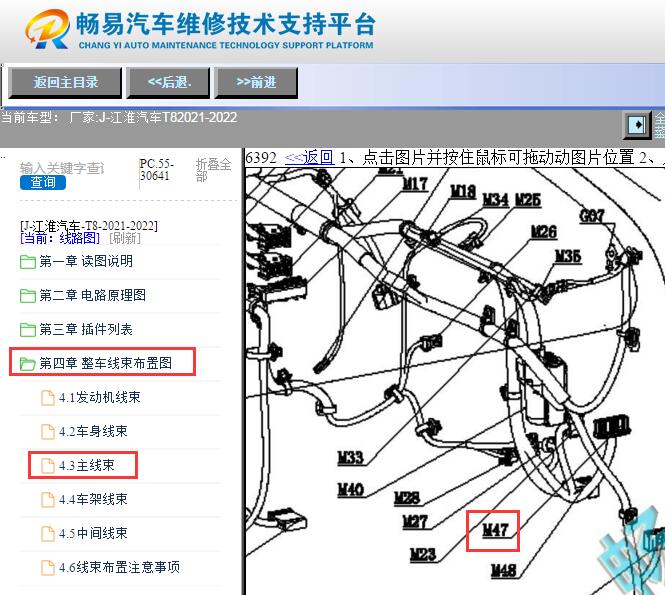
Task: Click the M33 connector label in diagram
Action: 351,458
